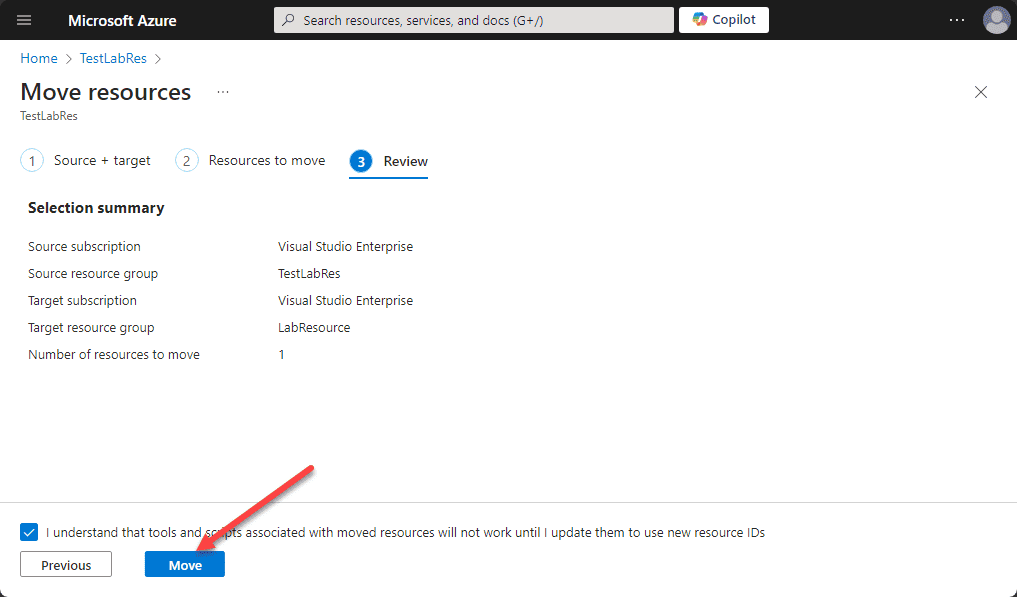The width and height of the screenshot is (1017, 597).
Task: Click the Target resource group label
Action: 91,328
